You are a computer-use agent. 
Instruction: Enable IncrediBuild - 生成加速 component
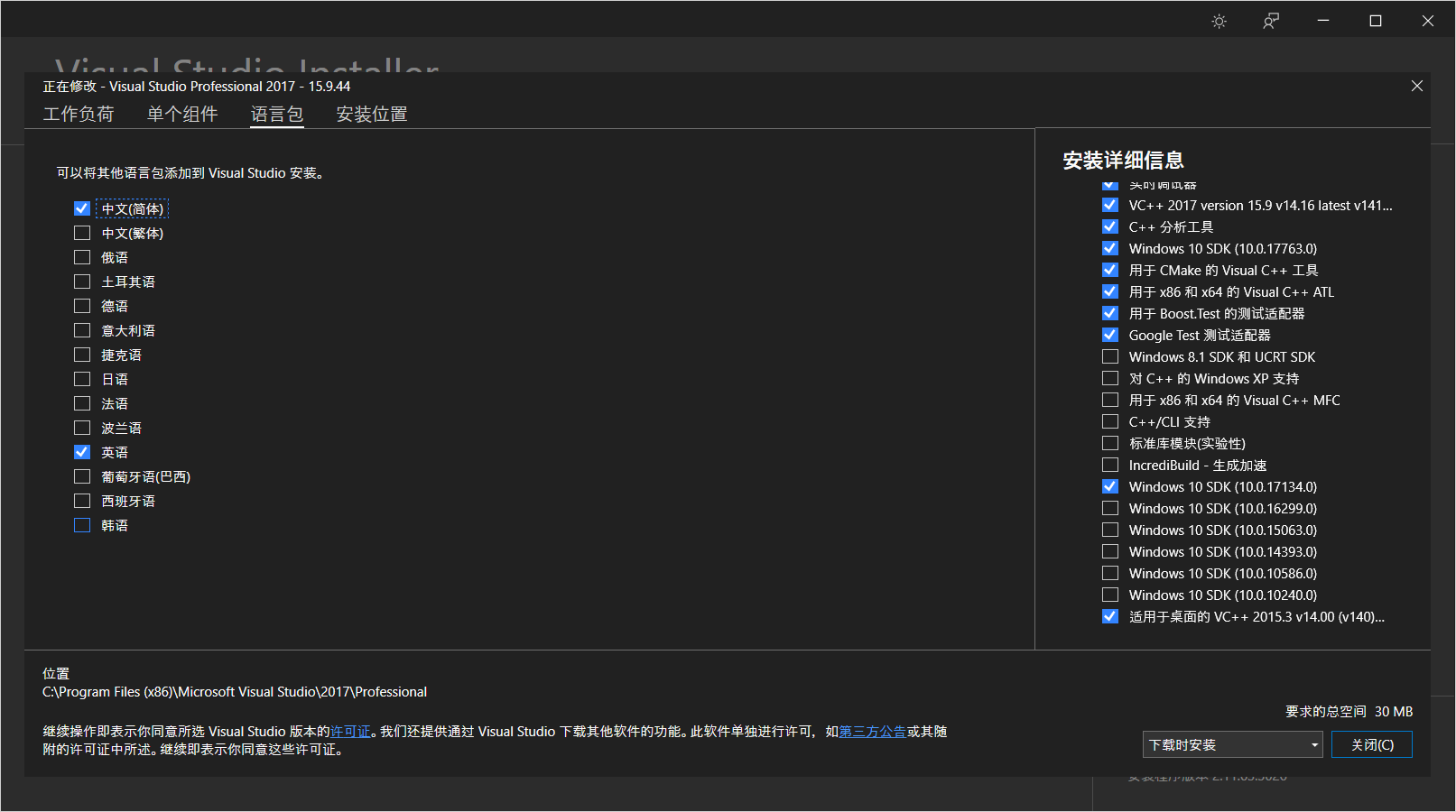pyautogui.click(x=1110, y=465)
